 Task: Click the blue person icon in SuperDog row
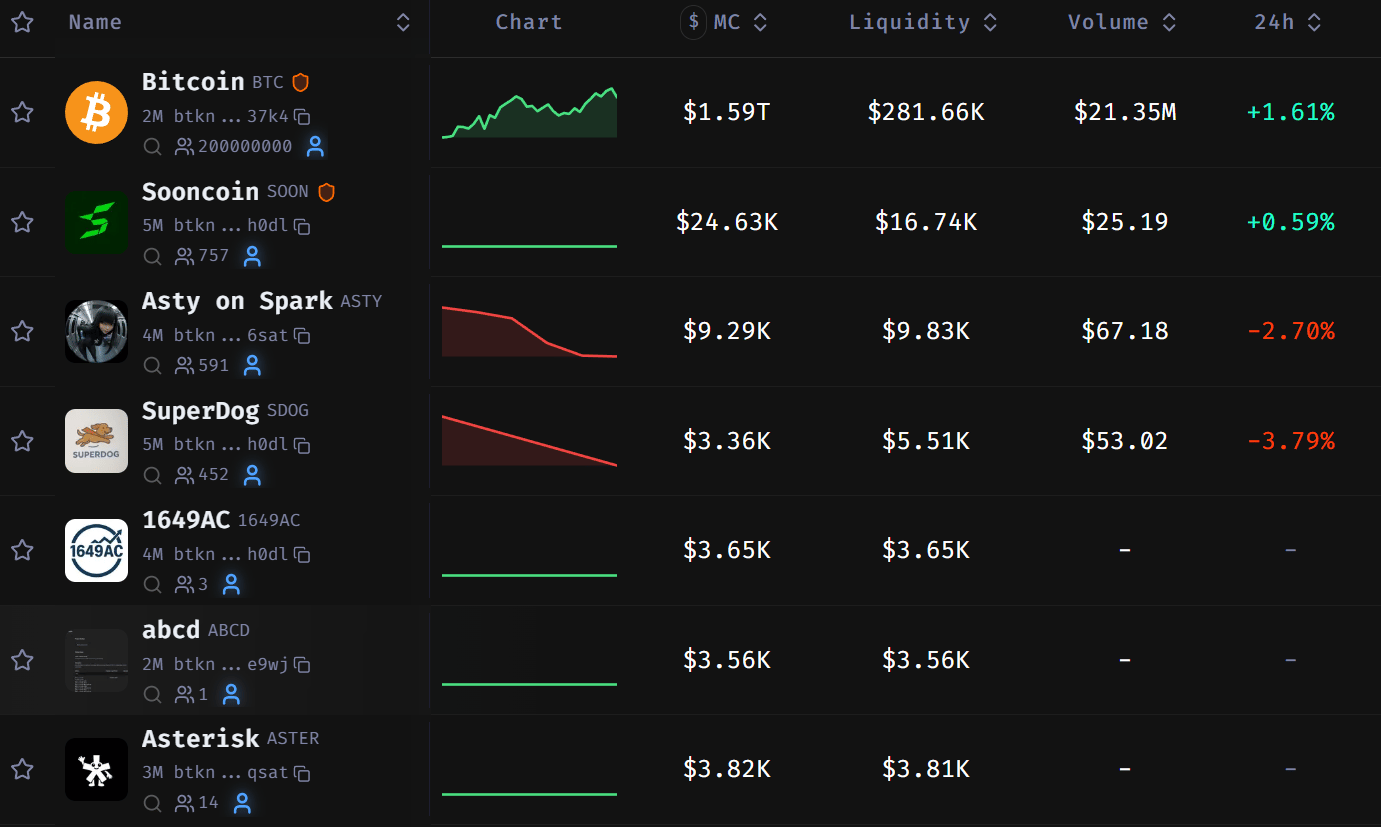click(253, 475)
